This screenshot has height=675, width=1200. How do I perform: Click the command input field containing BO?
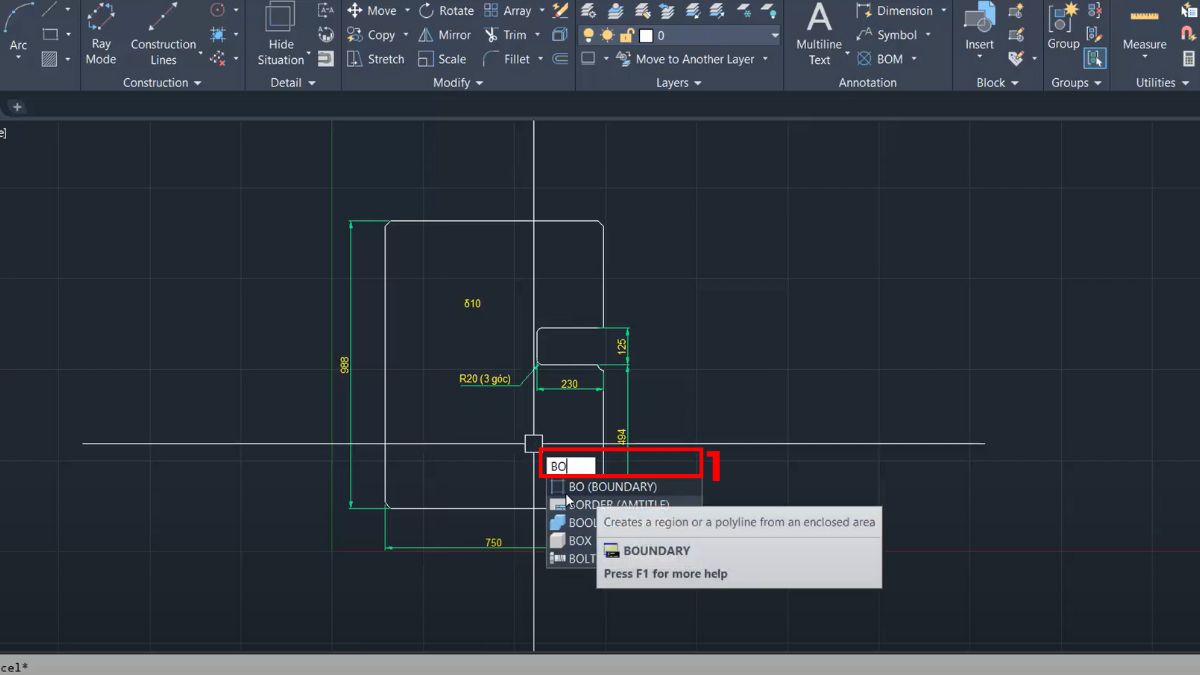point(571,466)
